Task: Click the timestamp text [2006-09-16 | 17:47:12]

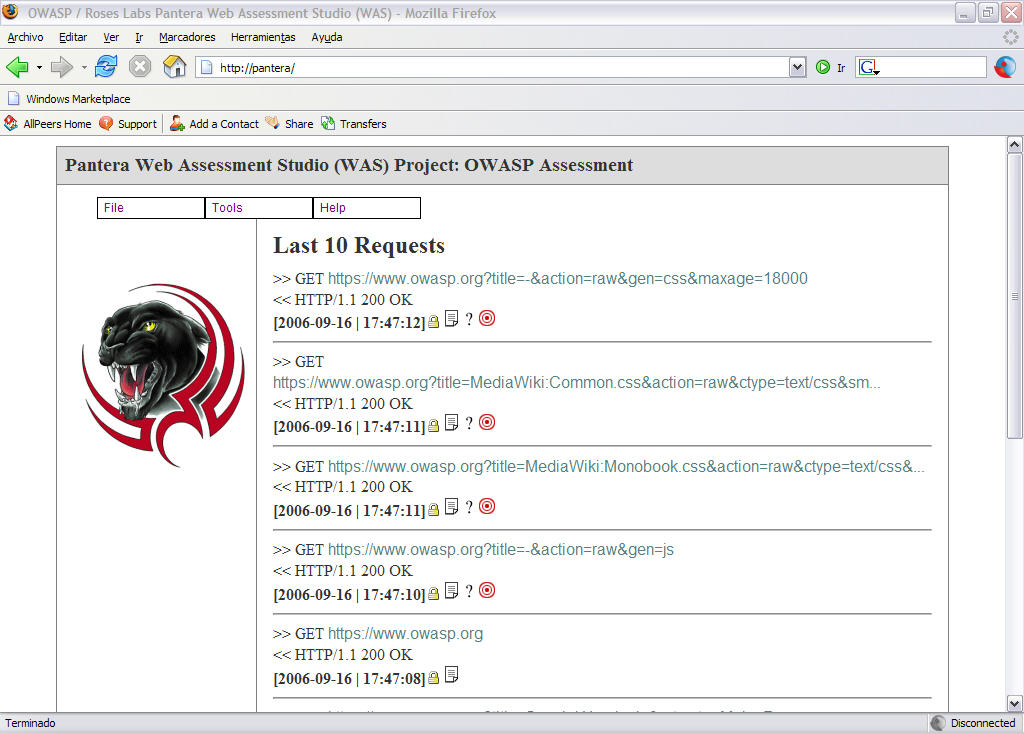Action: (349, 323)
